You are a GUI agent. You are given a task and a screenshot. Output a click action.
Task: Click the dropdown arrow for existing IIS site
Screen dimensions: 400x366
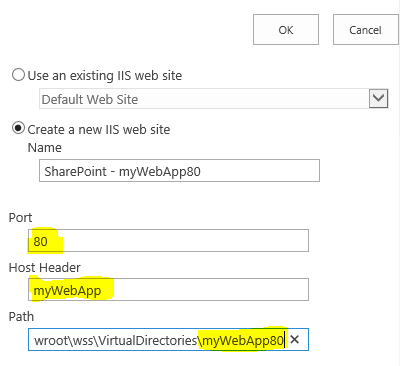pos(379,98)
